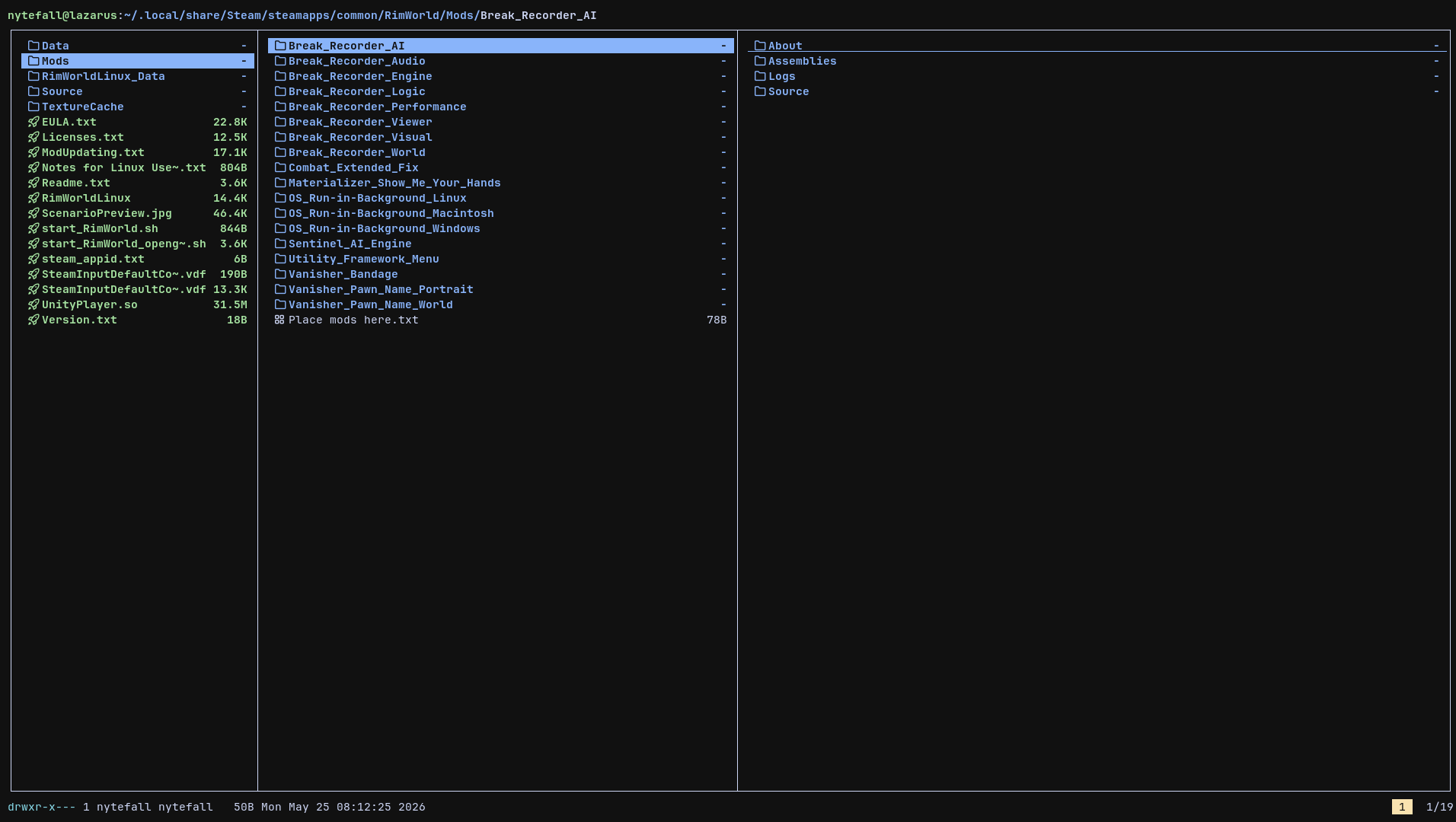Click the drwxr-x--- permissions text
The height and width of the screenshot is (822, 1456).
(x=42, y=807)
